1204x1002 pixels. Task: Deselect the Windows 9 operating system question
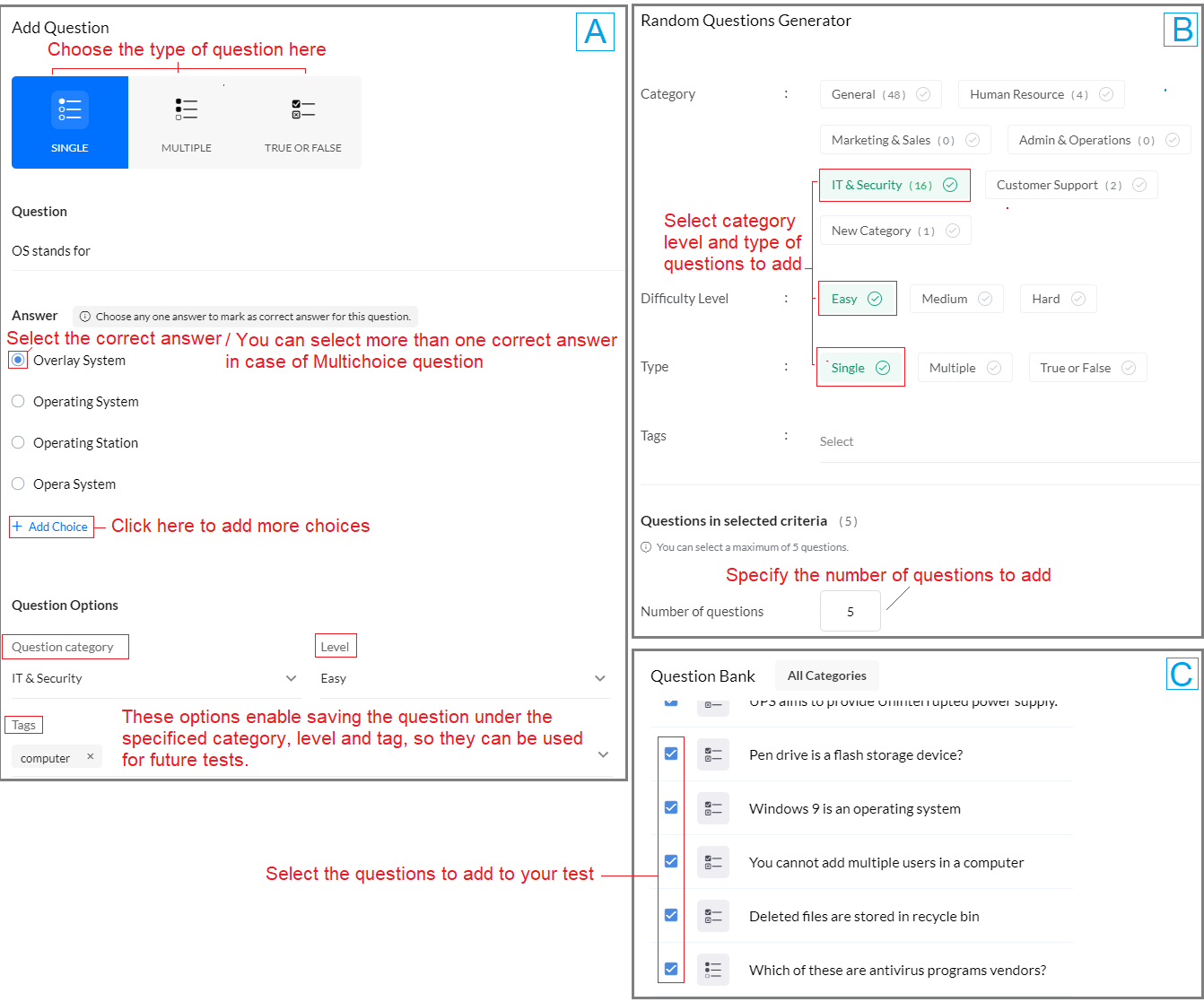click(670, 807)
